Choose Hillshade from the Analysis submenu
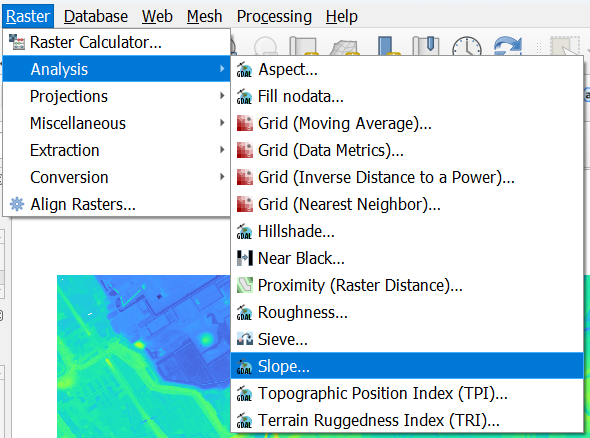Image resolution: width=590 pixels, height=438 pixels. 407,231
